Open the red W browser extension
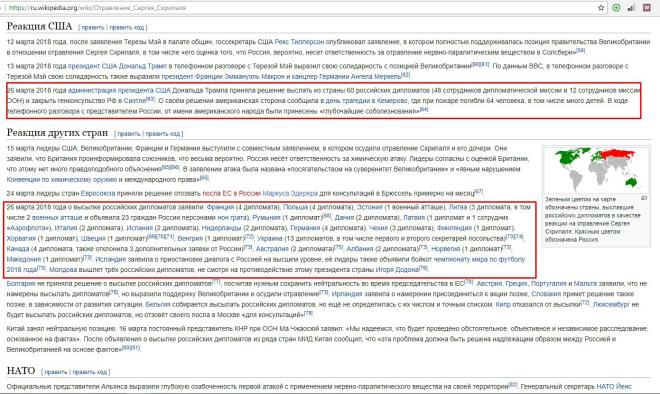This screenshot has width=660, height=394. (647, 8)
